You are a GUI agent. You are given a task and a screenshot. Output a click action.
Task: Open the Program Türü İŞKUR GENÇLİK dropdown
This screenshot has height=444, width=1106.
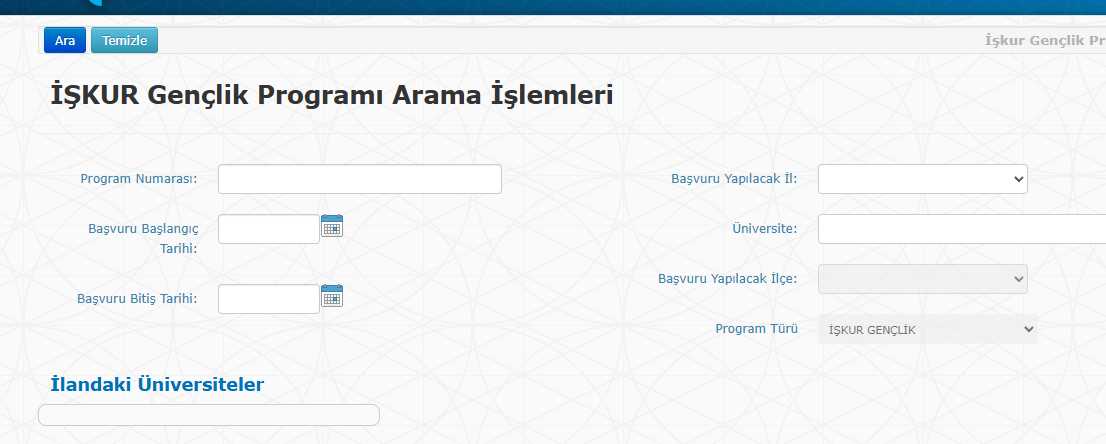(x=927, y=329)
